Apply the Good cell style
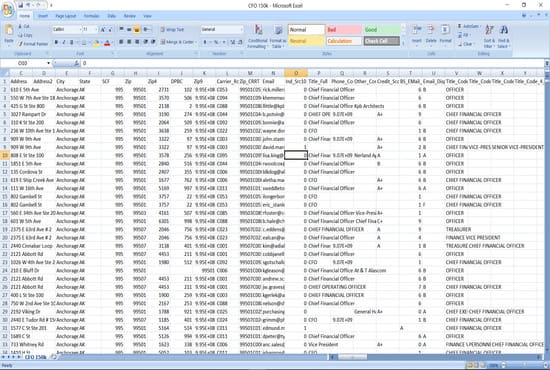 click(381, 29)
